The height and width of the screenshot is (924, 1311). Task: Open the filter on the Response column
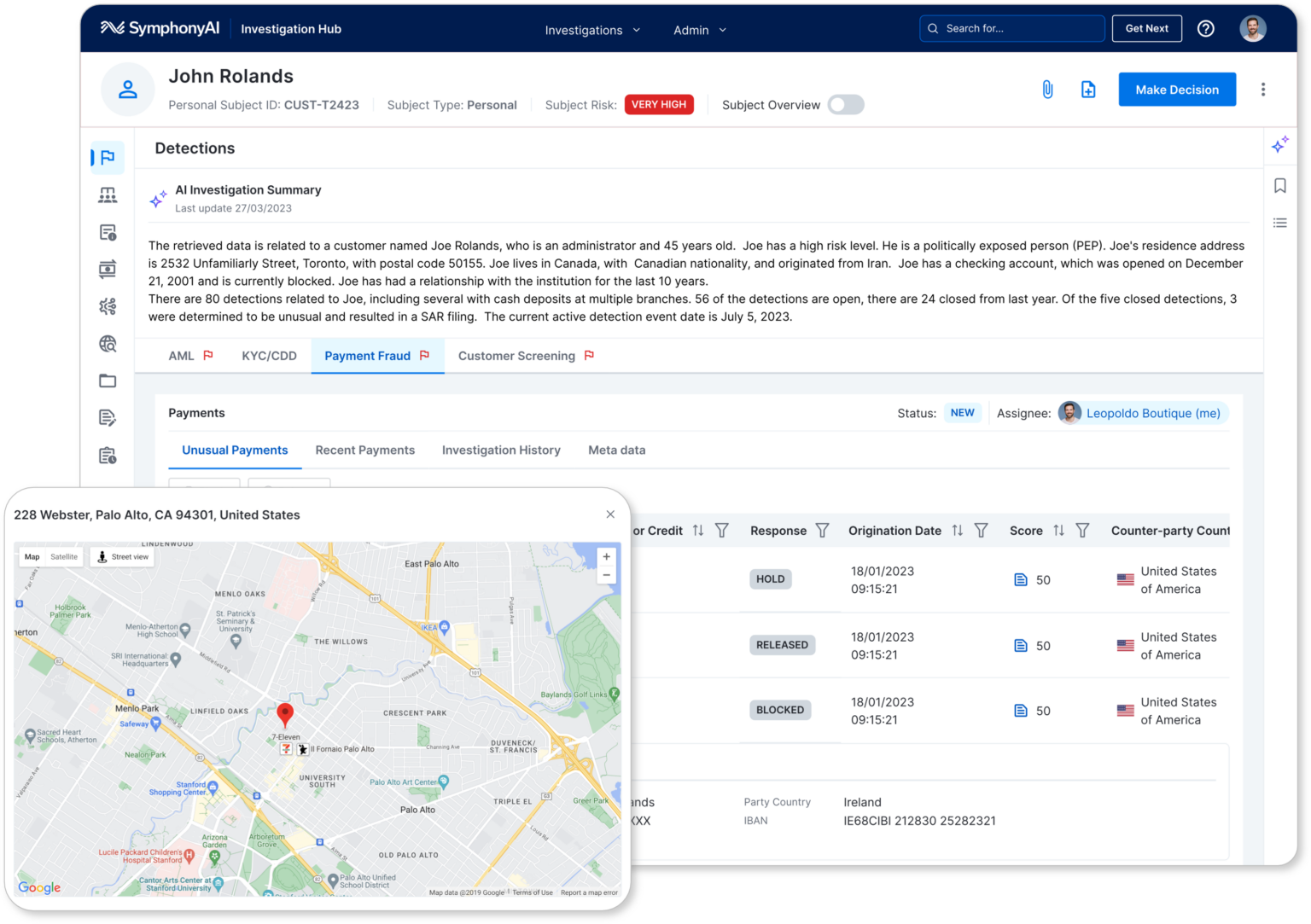(x=822, y=530)
